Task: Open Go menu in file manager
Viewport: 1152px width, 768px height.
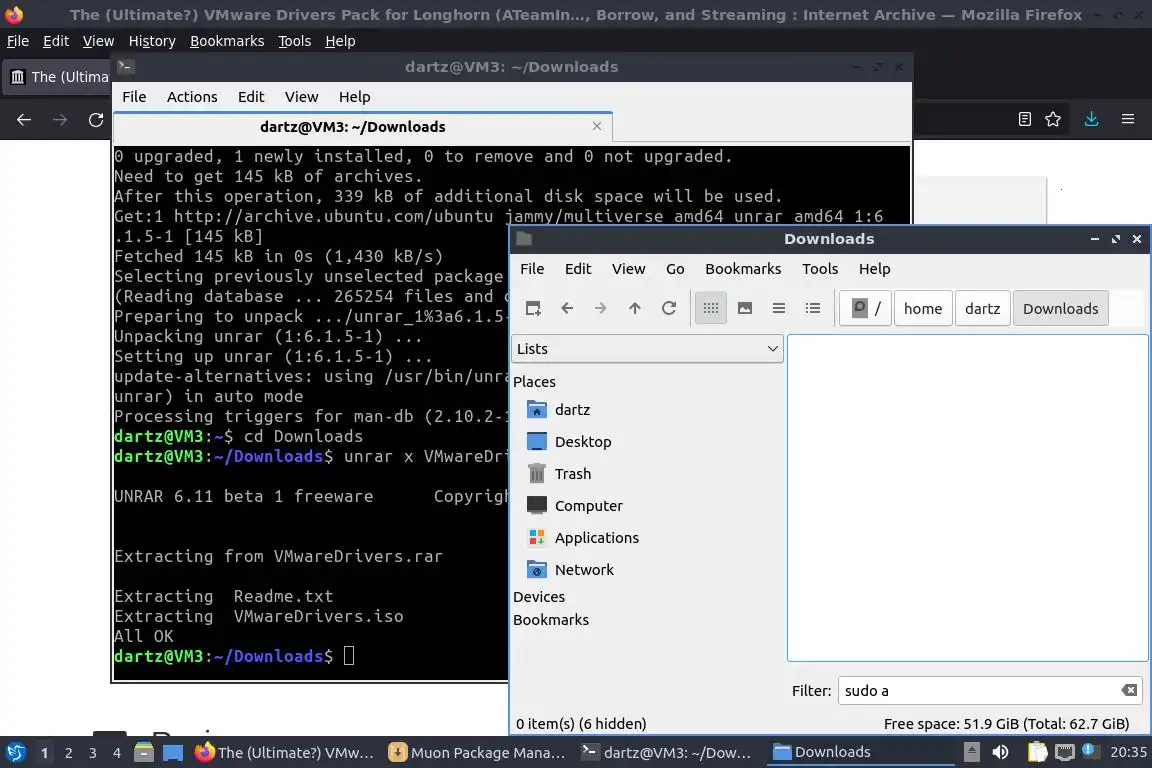Action: point(675,269)
